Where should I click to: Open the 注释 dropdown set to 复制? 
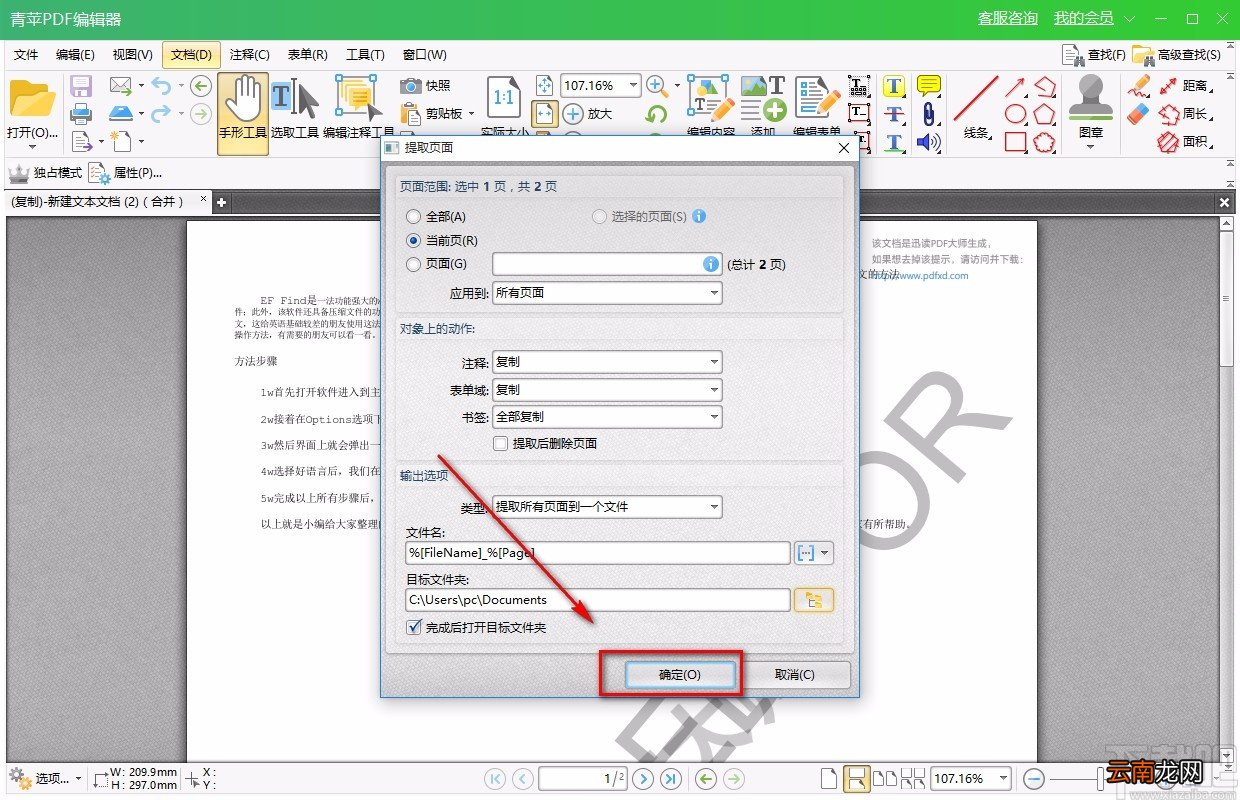point(607,362)
